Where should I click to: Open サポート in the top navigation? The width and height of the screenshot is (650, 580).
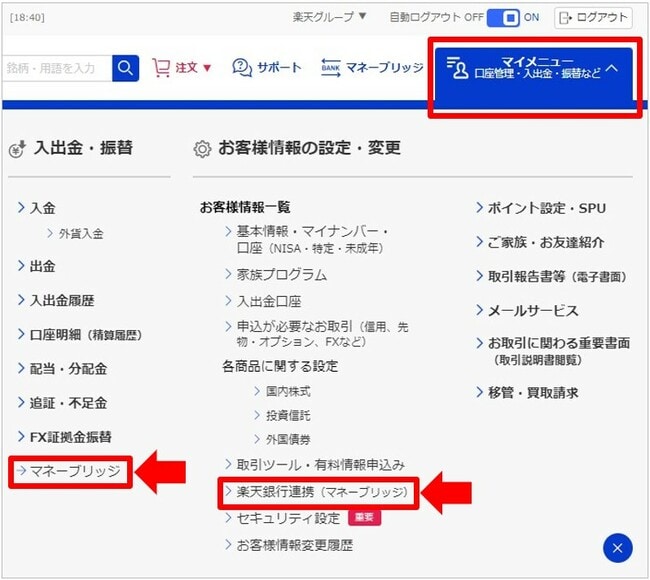coord(279,68)
